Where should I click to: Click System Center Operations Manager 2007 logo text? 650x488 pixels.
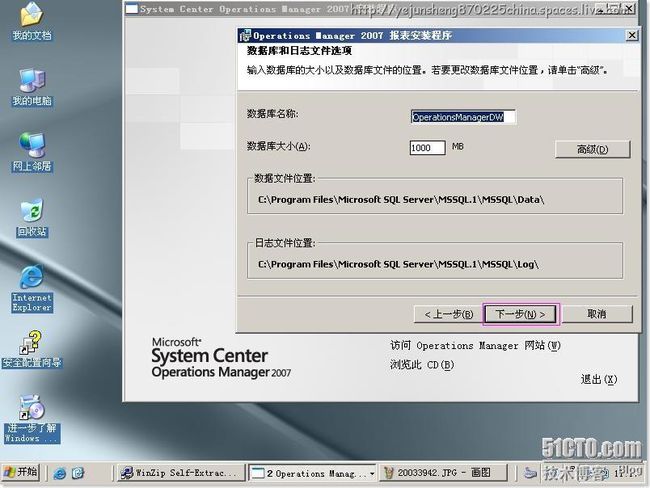(221, 358)
